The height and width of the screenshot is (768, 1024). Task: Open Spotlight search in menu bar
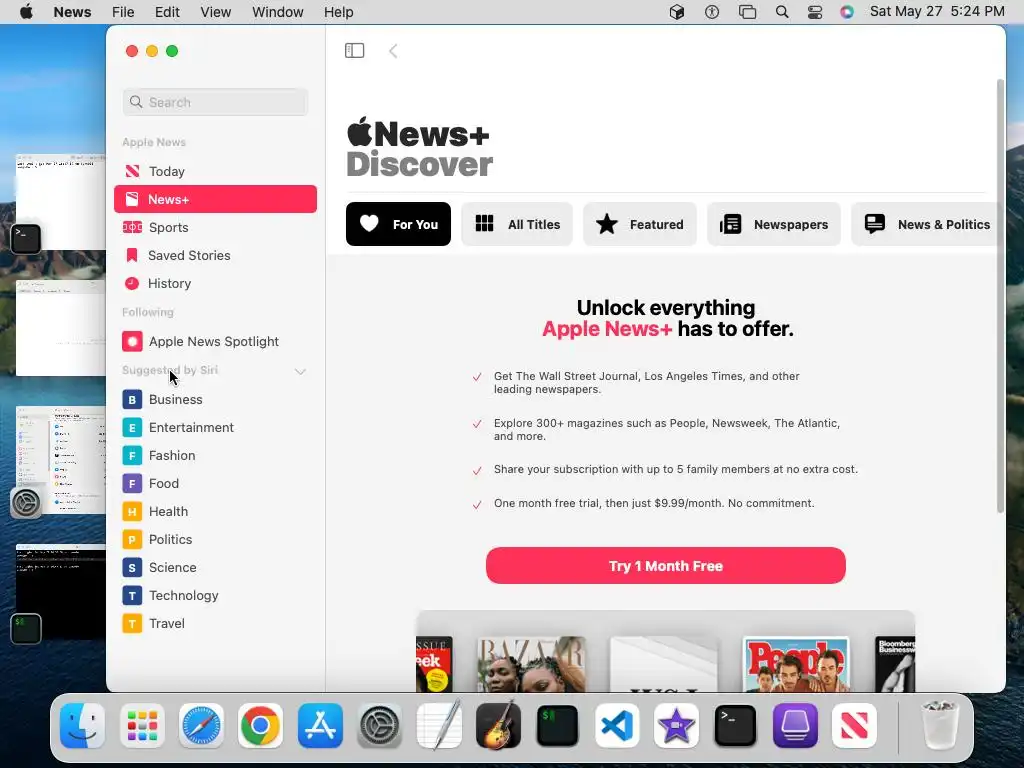pyautogui.click(x=782, y=12)
